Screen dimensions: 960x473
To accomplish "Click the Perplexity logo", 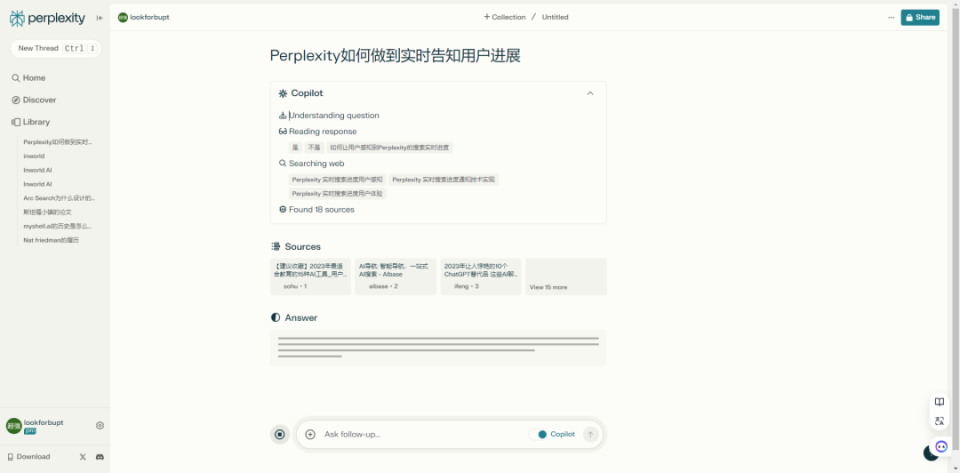I will [47, 18].
